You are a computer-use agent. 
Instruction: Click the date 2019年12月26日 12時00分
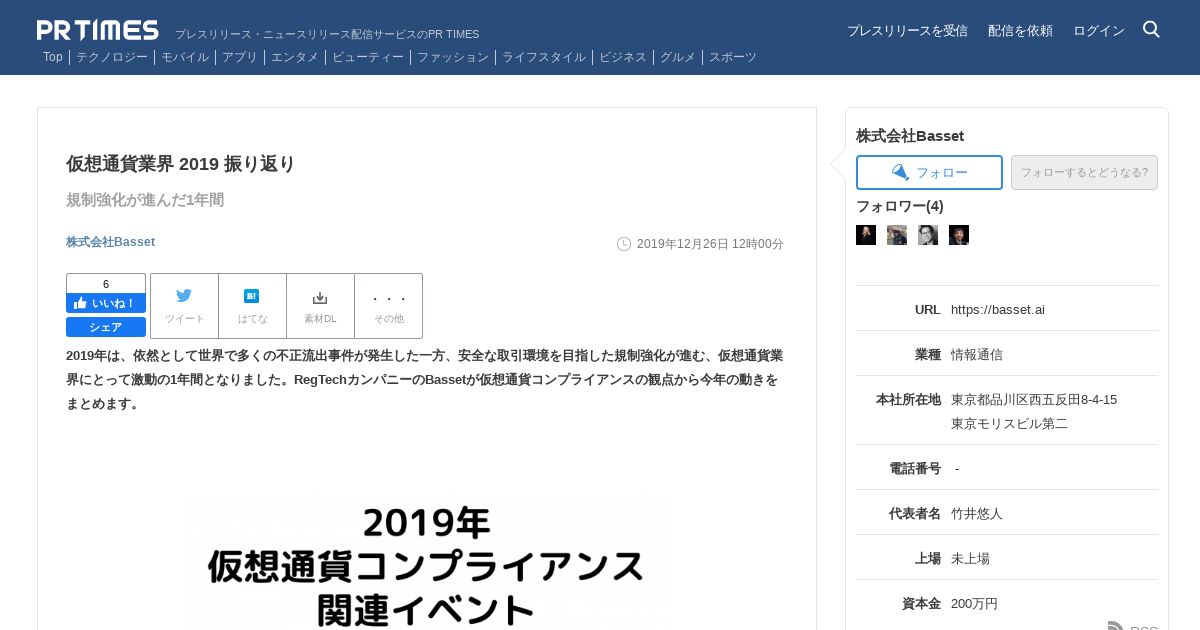point(710,244)
